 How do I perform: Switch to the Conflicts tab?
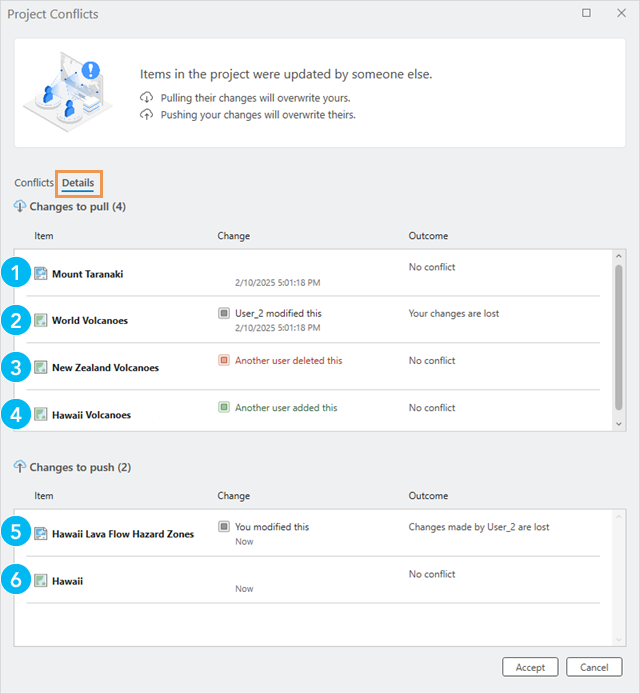click(x=33, y=183)
